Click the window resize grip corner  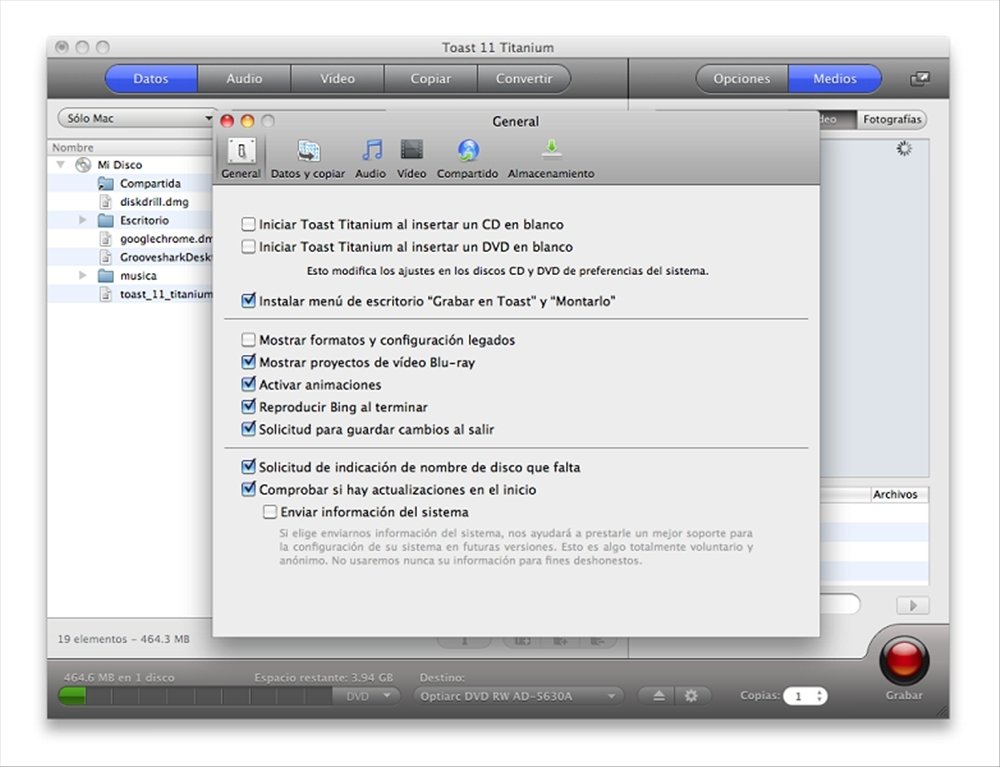[941, 711]
